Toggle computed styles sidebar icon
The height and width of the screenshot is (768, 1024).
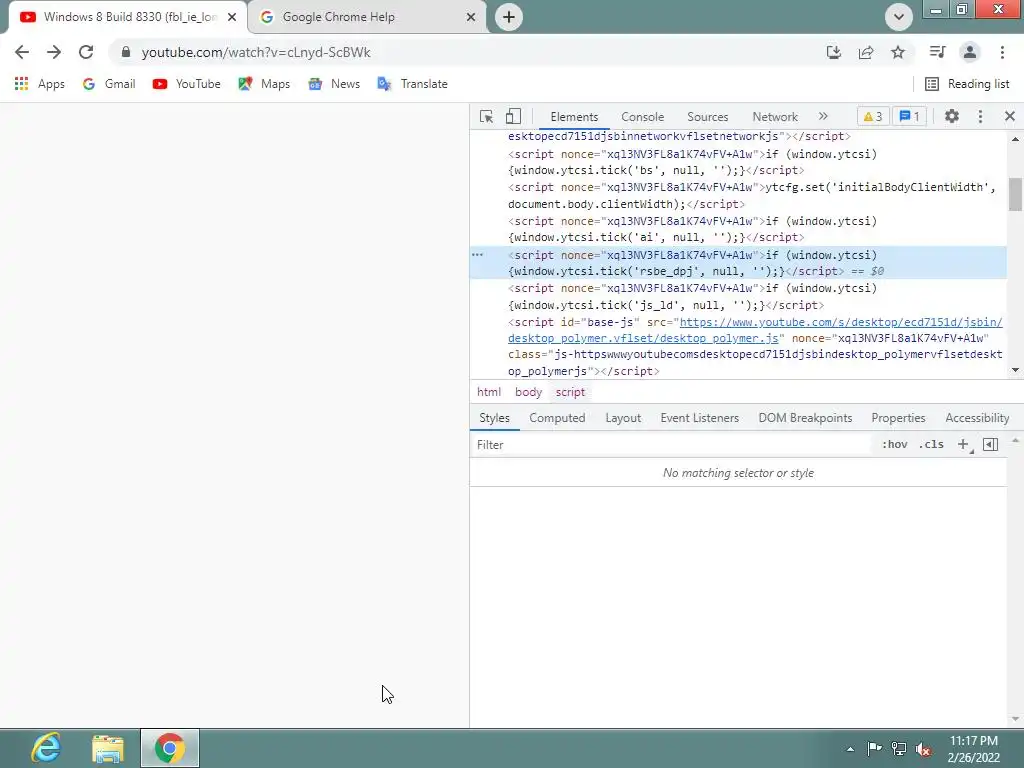click(x=990, y=445)
